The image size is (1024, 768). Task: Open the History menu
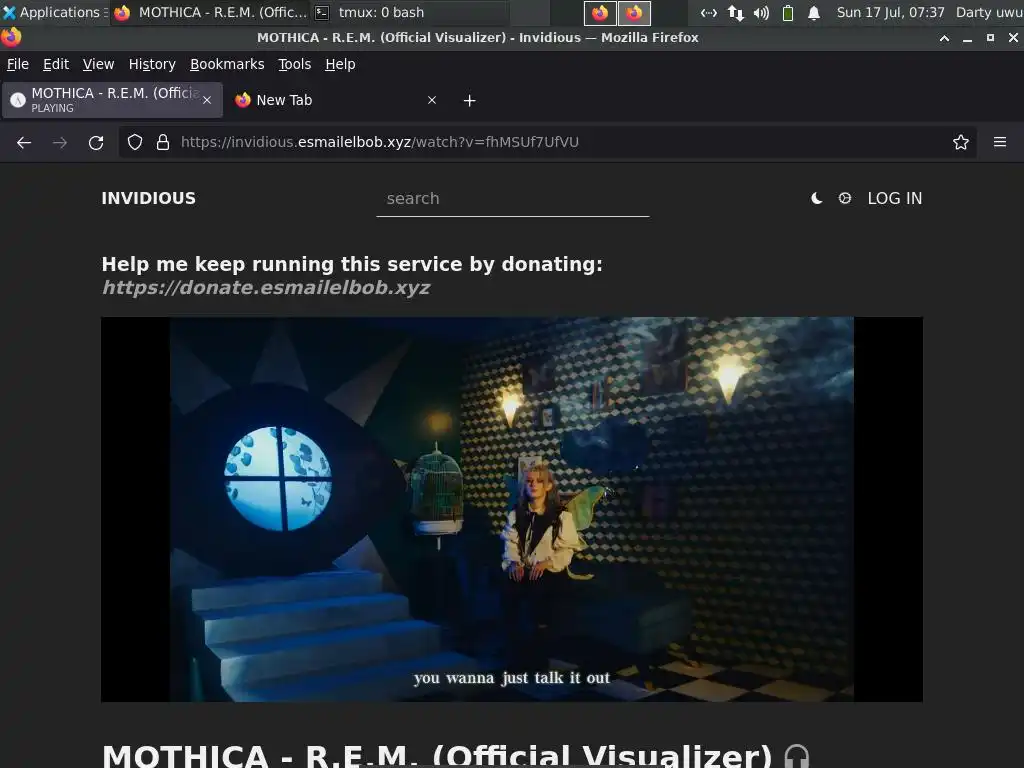pos(152,64)
